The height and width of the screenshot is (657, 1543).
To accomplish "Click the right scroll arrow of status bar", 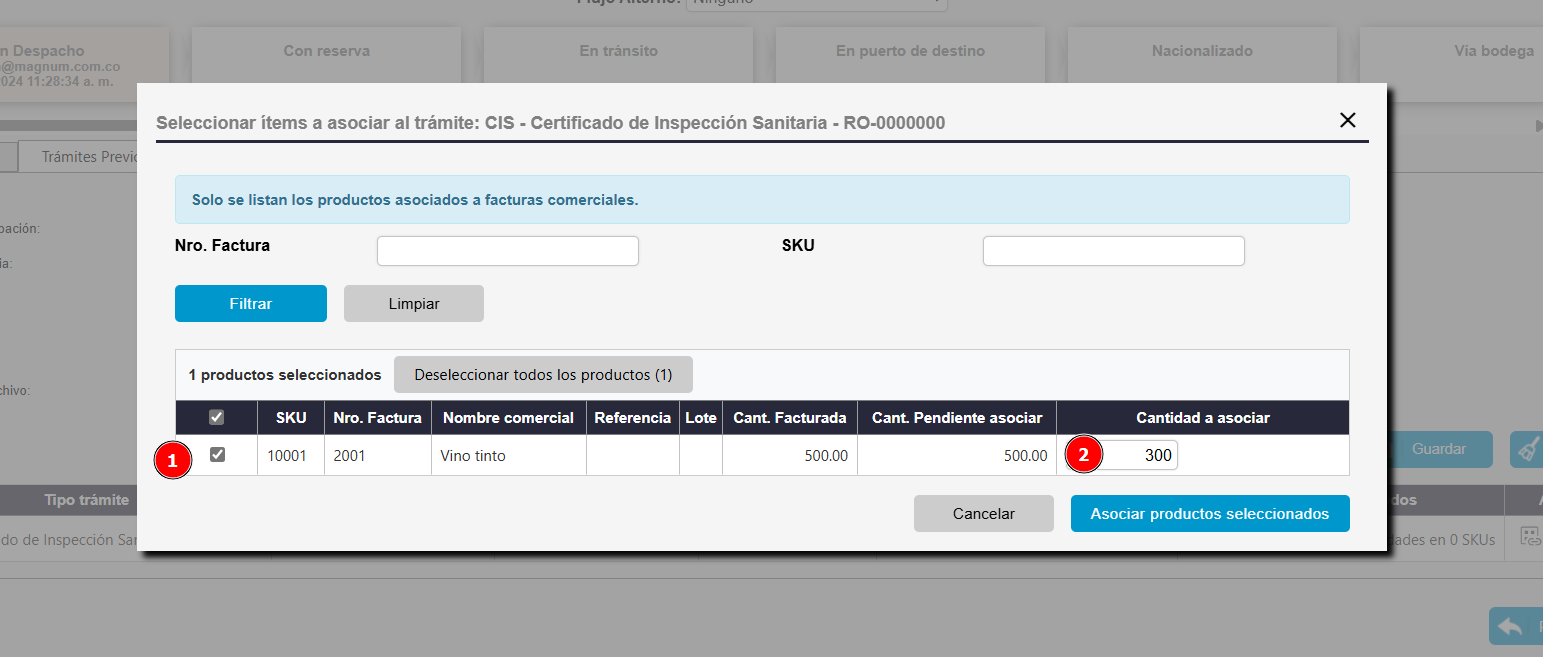I will coord(1538,126).
